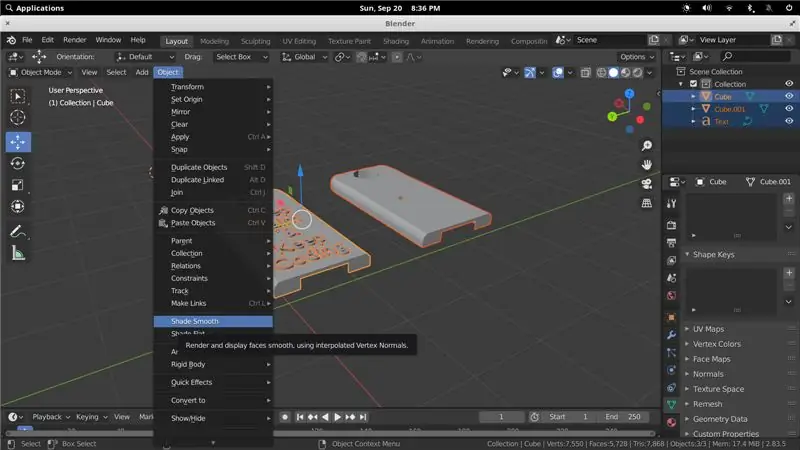Select the Scale tool in left toolbar
Viewport: 800px width, 450px height.
click(18, 185)
